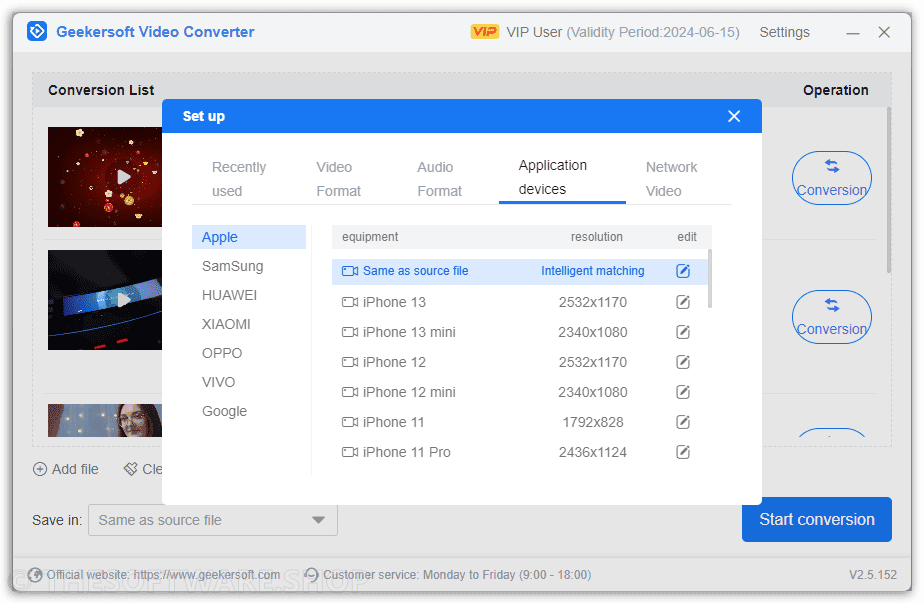924x603 pixels.
Task: Edit the Same as source file preset
Action: click(682, 271)
